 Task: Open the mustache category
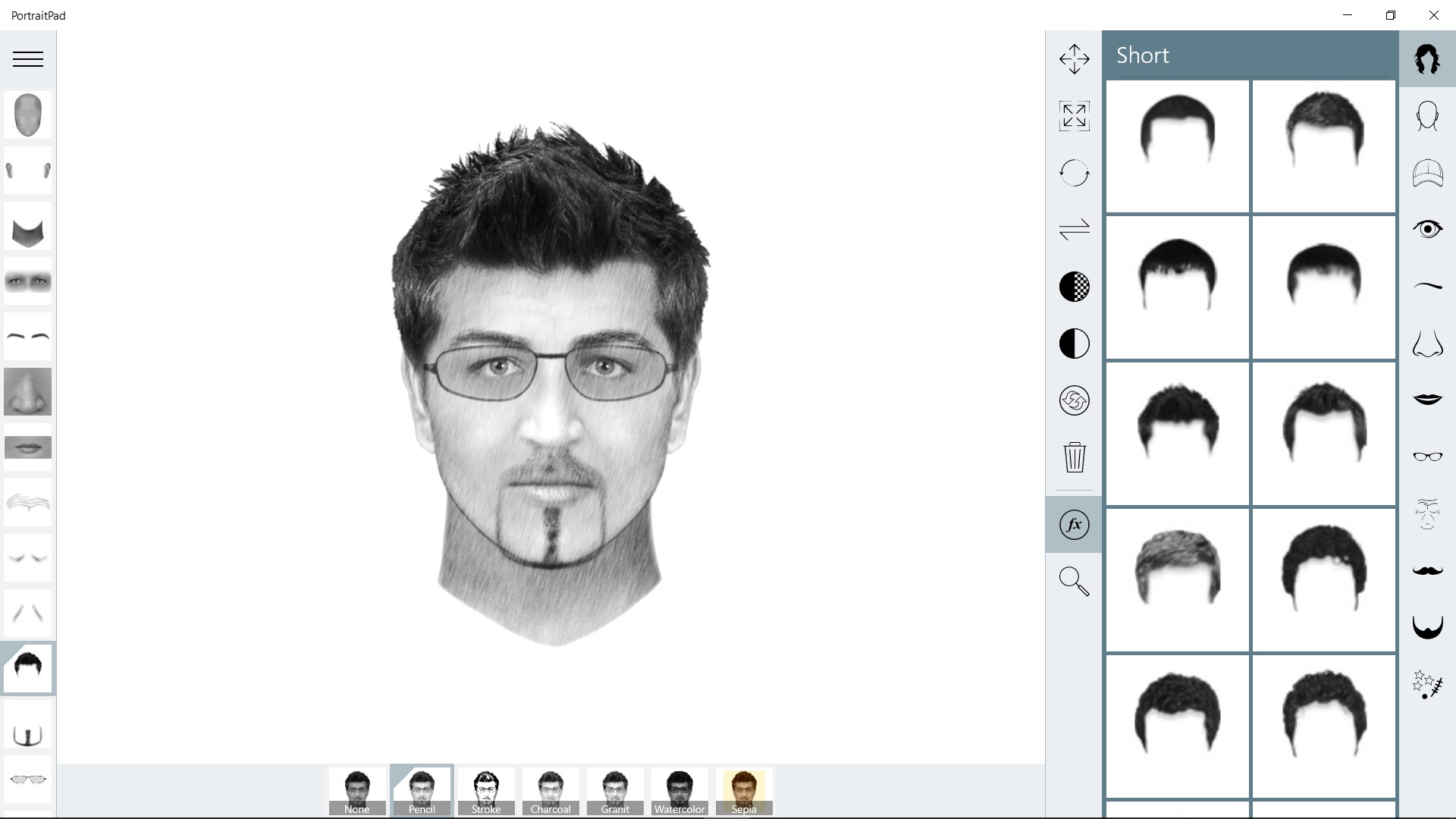(1427, 570)
